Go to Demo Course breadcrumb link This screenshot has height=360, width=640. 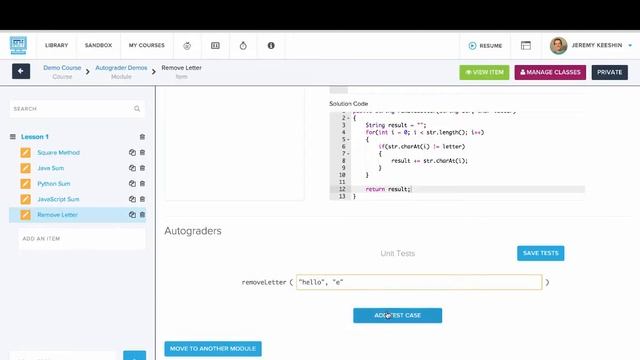[x=62, y=68]
